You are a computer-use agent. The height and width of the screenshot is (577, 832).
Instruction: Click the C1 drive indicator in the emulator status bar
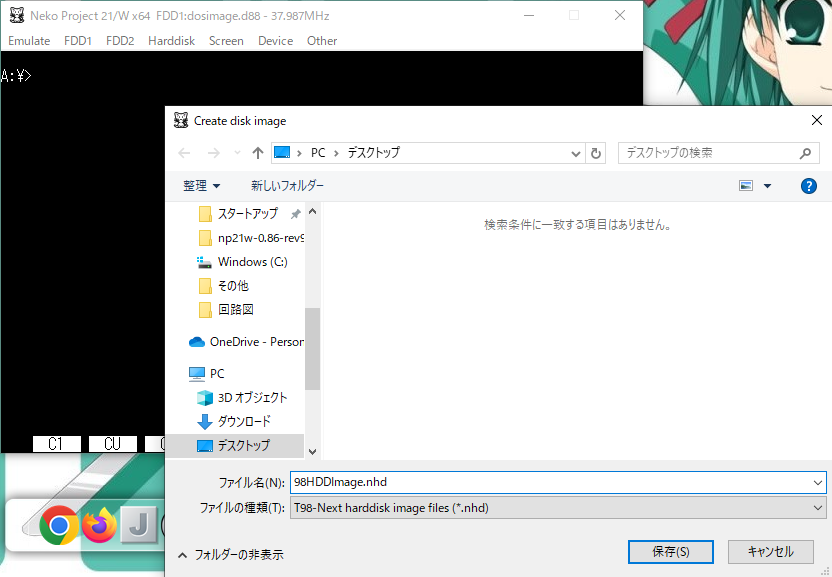click(56, 444)
